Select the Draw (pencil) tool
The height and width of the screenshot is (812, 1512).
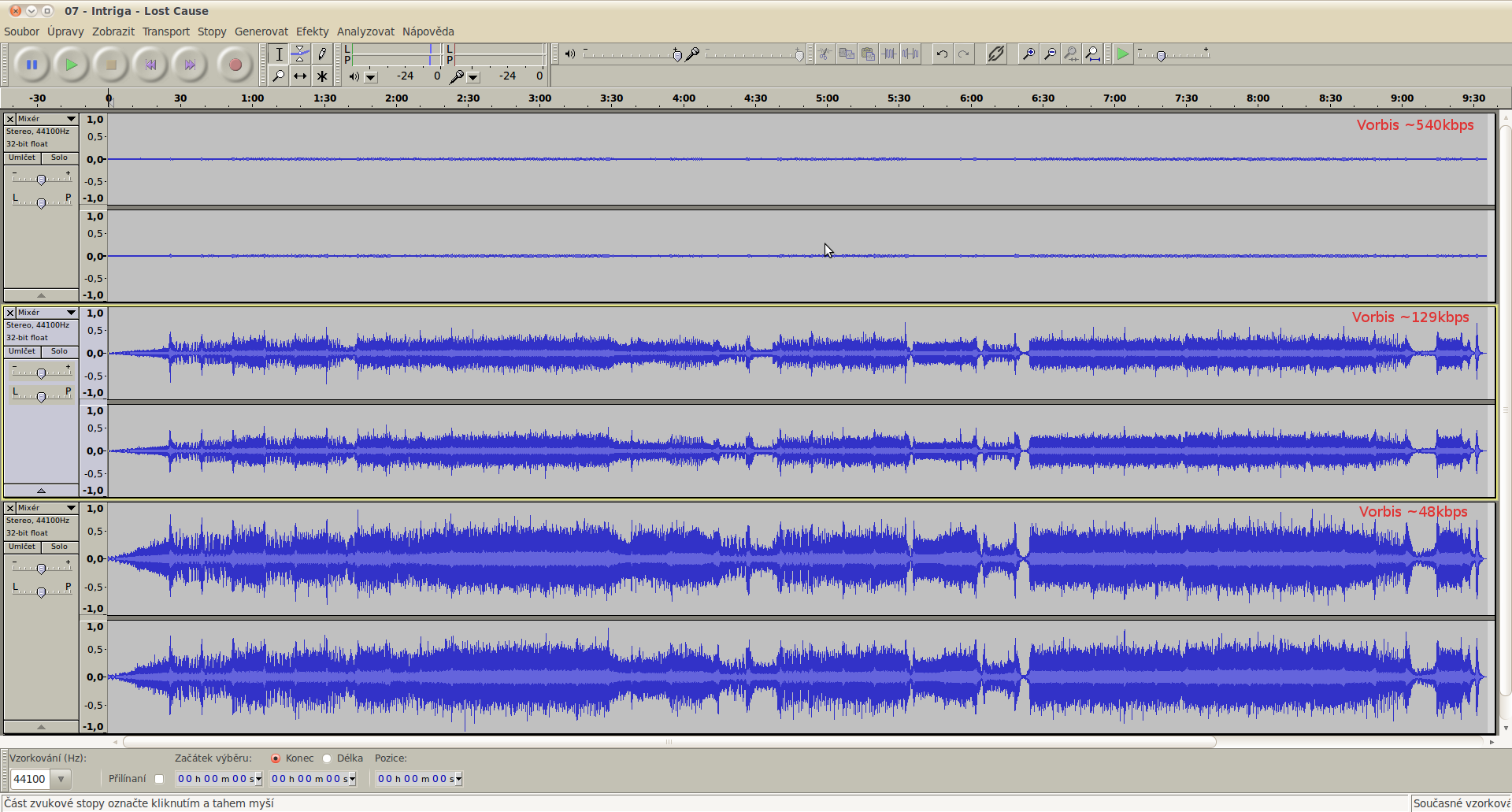pos(321,54)
